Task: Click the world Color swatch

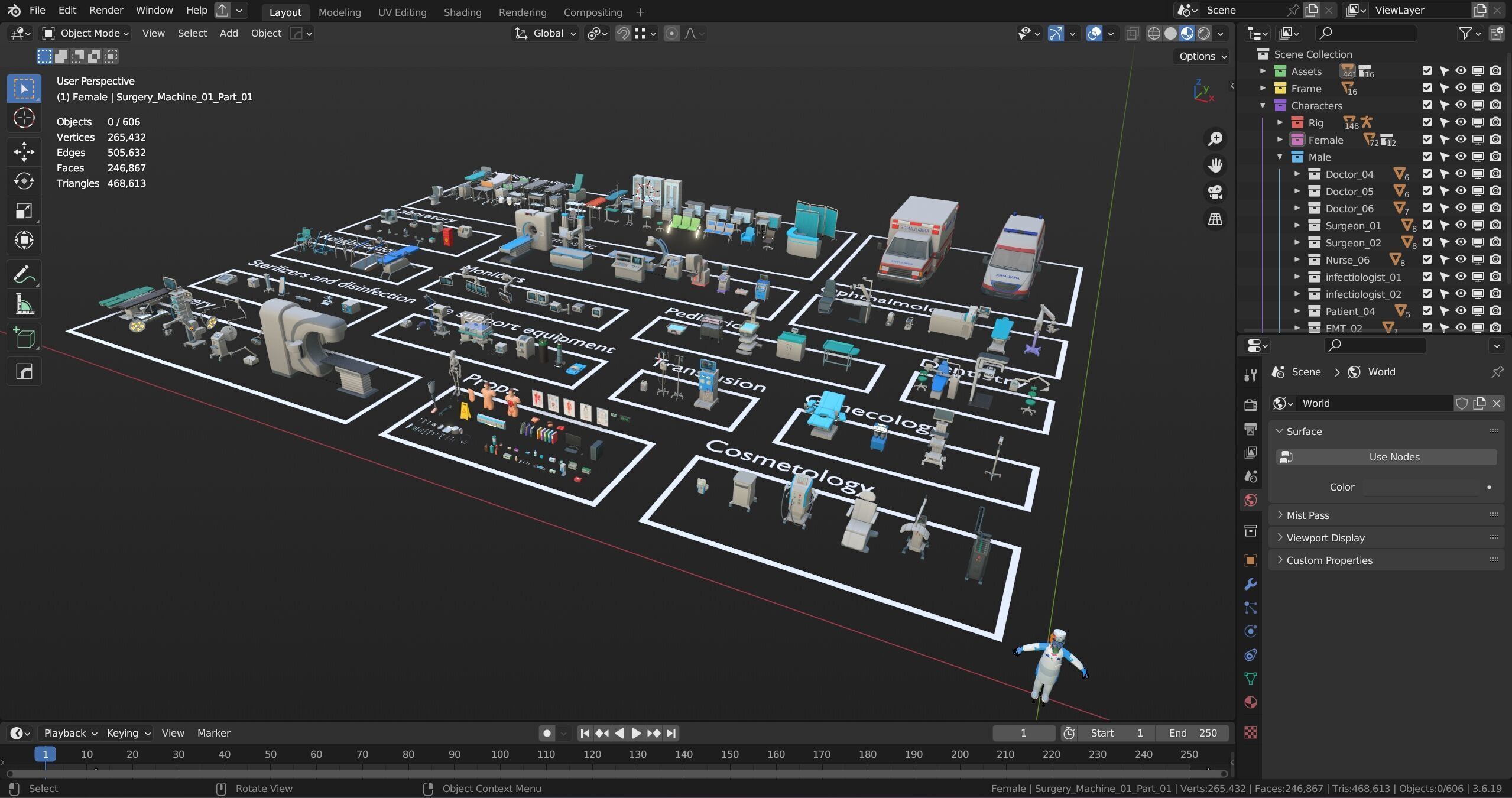Action: click(1422, 487)
